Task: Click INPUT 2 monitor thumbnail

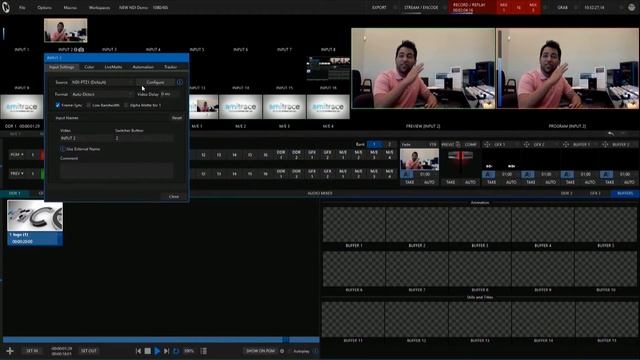Action: pyautogui.click(x=65, y=31)
